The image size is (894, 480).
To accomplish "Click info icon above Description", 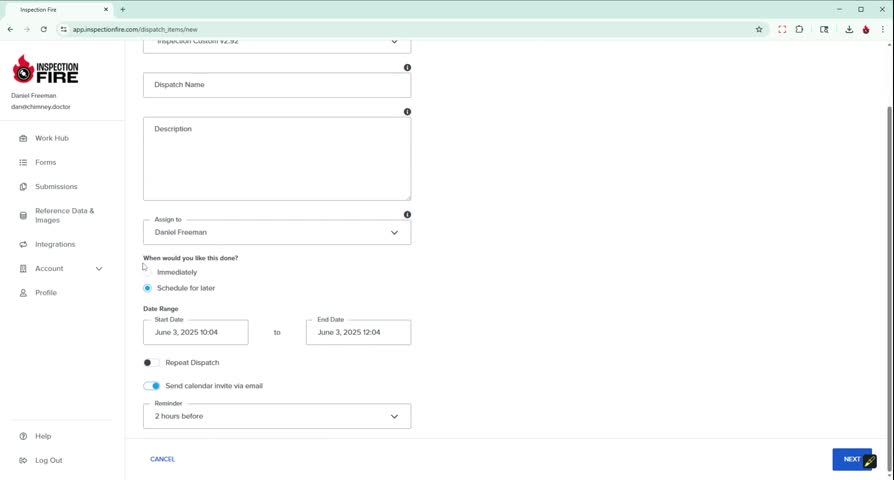I will pos(407,112).
